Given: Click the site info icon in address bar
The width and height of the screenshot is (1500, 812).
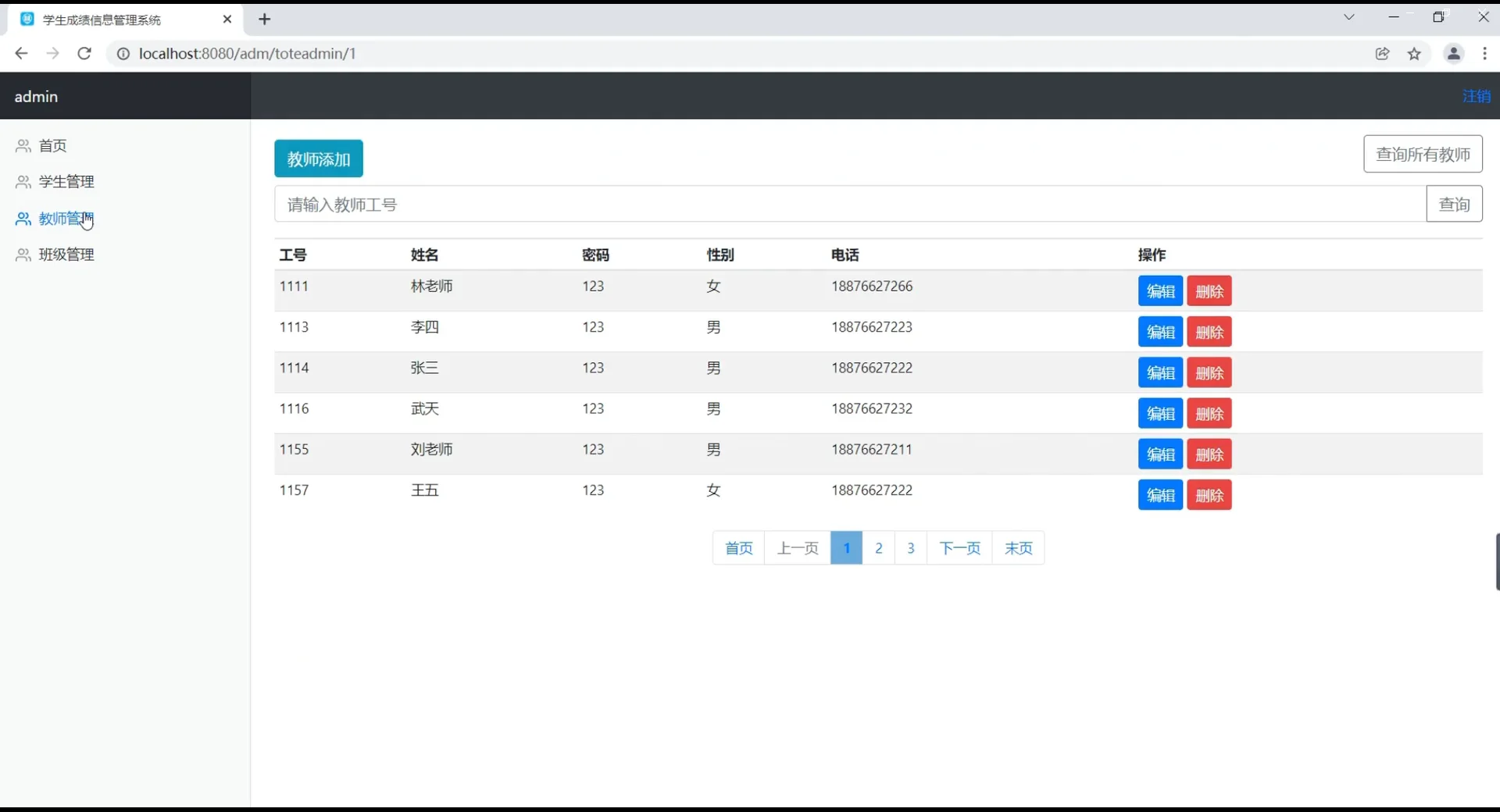Looking at the screenshot, I should [122, 53].
